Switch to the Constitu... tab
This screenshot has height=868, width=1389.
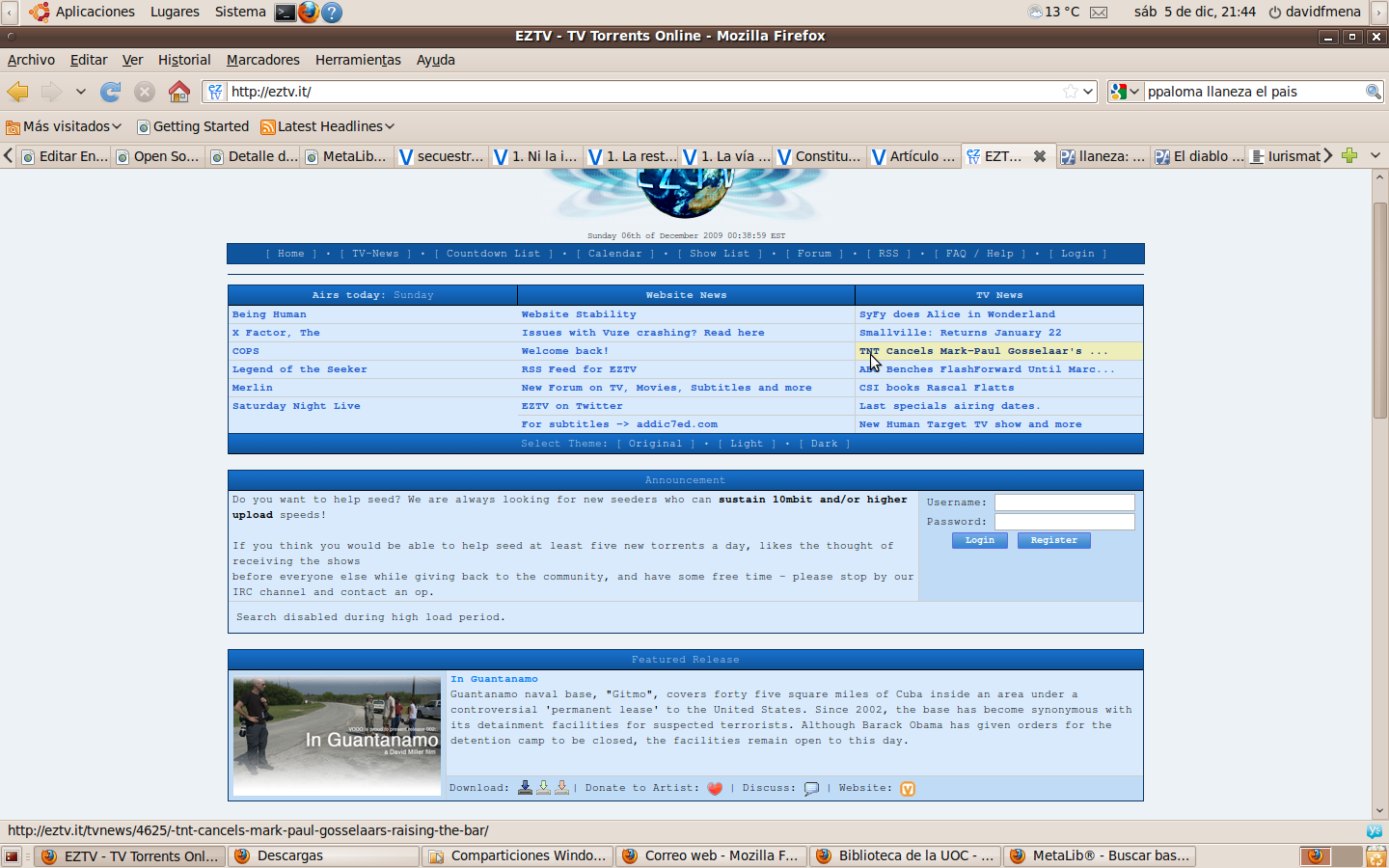[x=820, y=156]
